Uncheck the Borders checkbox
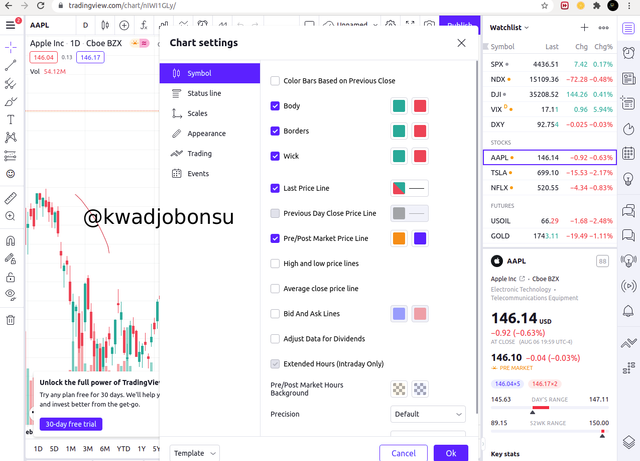 pos(275,131)
